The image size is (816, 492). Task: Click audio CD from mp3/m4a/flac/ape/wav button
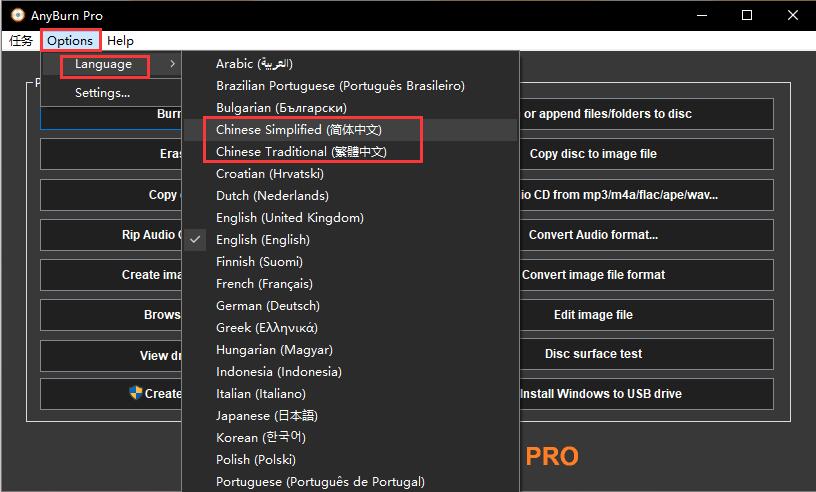click(x=646, y=195)
